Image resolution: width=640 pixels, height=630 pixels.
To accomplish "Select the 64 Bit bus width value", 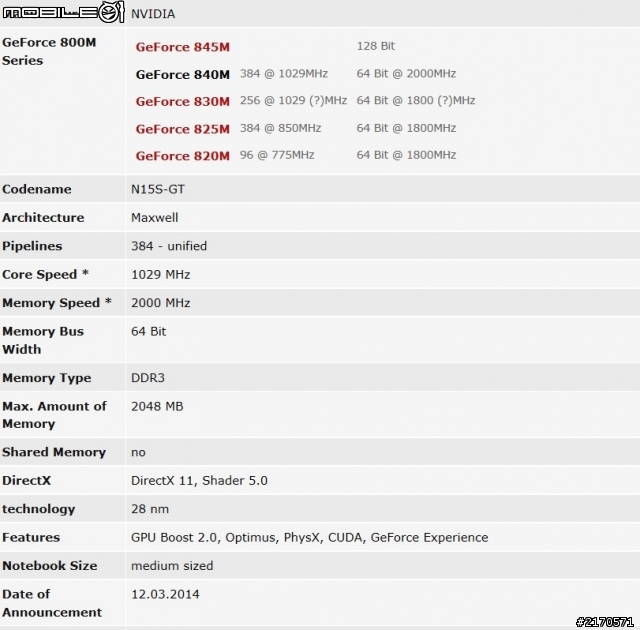I will (149, 331).
